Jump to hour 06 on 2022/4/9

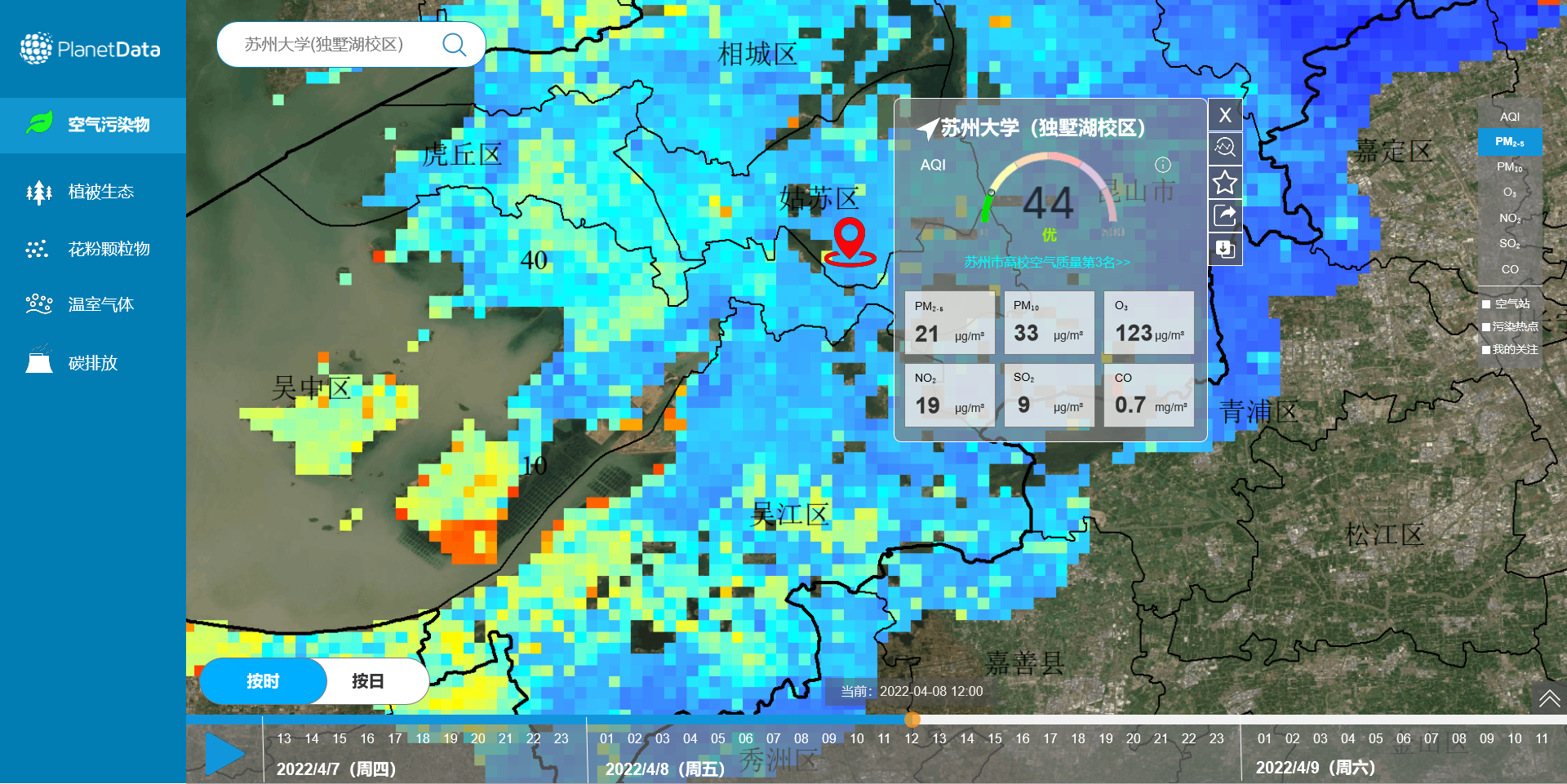click(x=1403, y=738)
